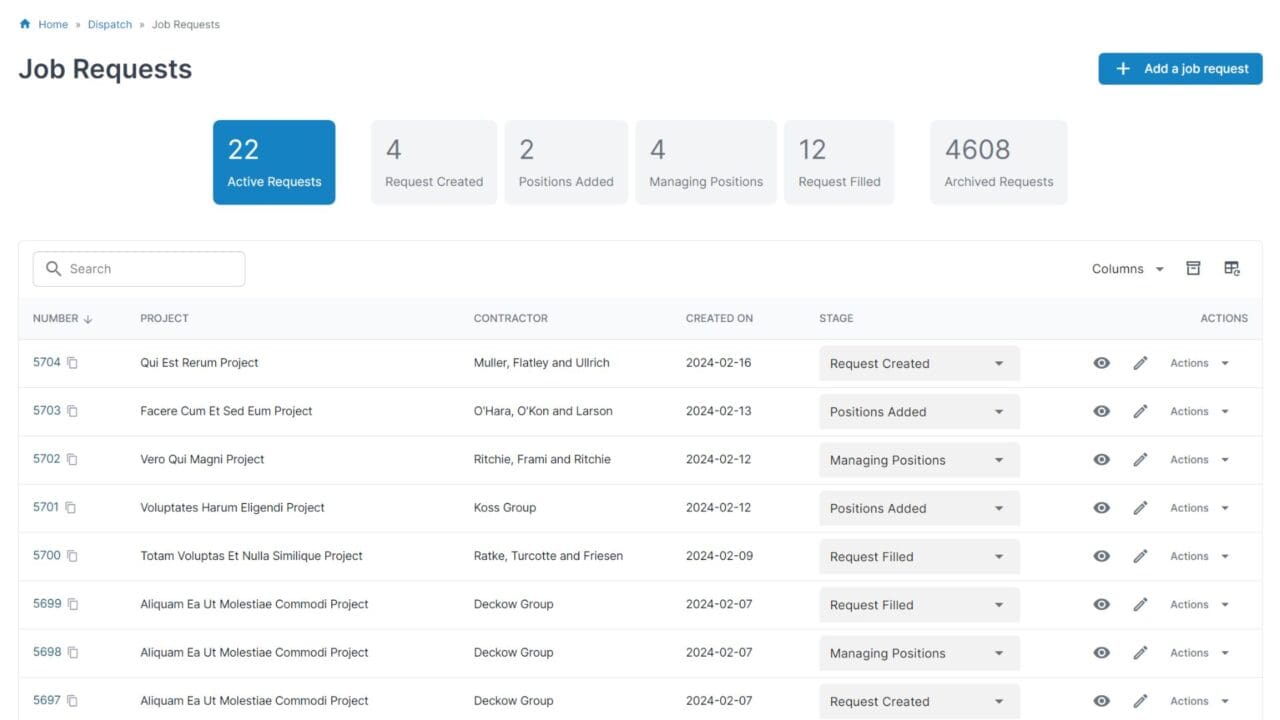Open the Columns dropdown
Viewport: 1280px width, 720px height.
[1127, 268]
